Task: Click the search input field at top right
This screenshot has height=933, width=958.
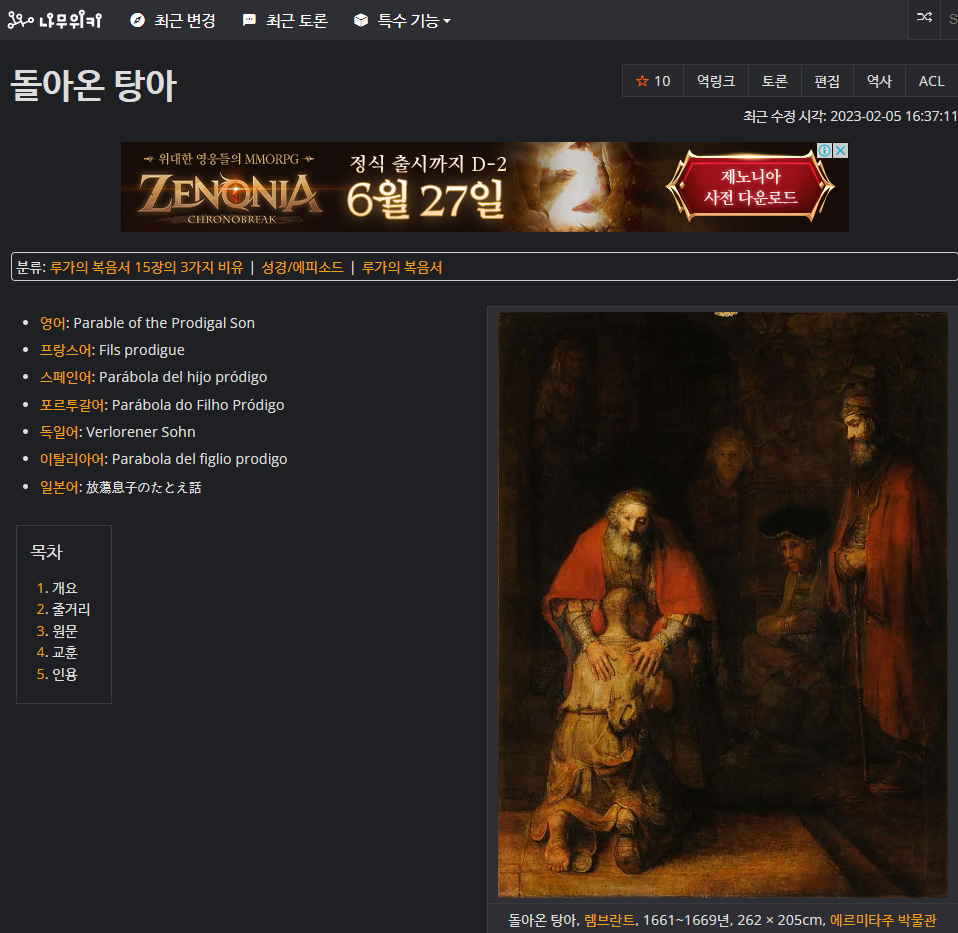Action: click(x=949, y=20)
